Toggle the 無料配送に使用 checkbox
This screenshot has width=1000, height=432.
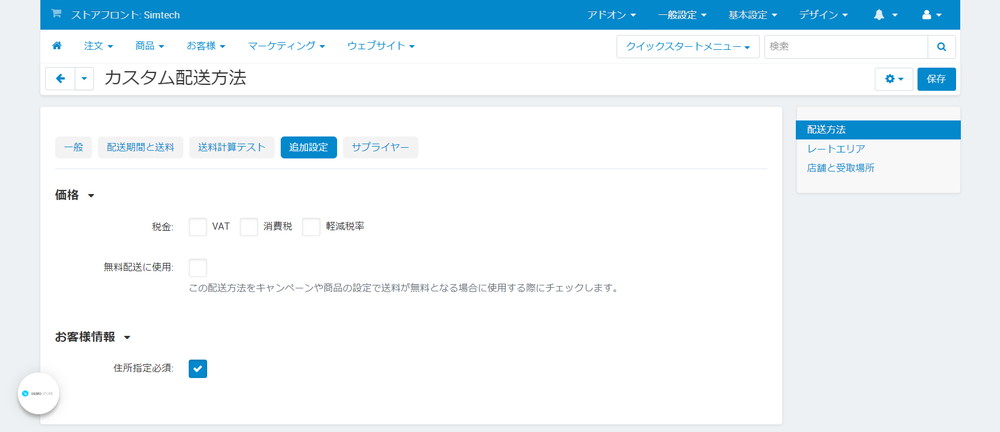point(198,267)
